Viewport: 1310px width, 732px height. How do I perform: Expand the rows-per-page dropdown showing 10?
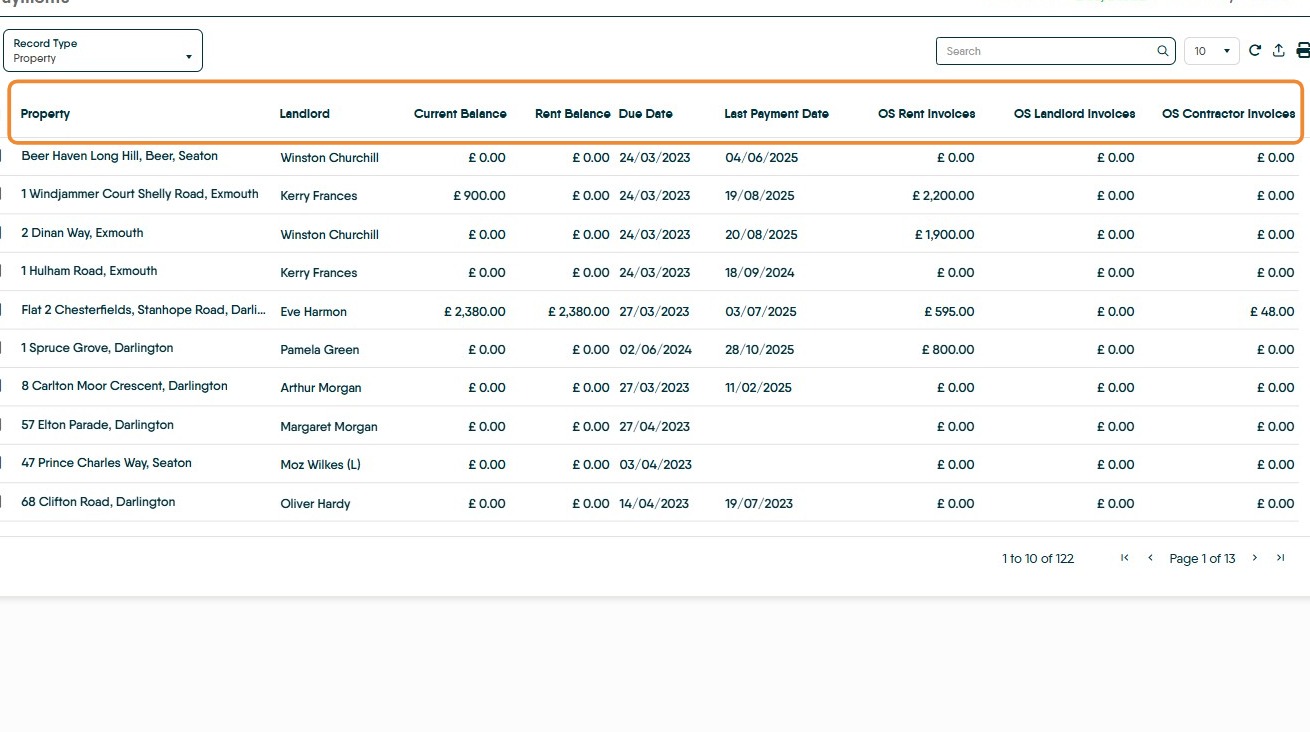(1211, 51)
